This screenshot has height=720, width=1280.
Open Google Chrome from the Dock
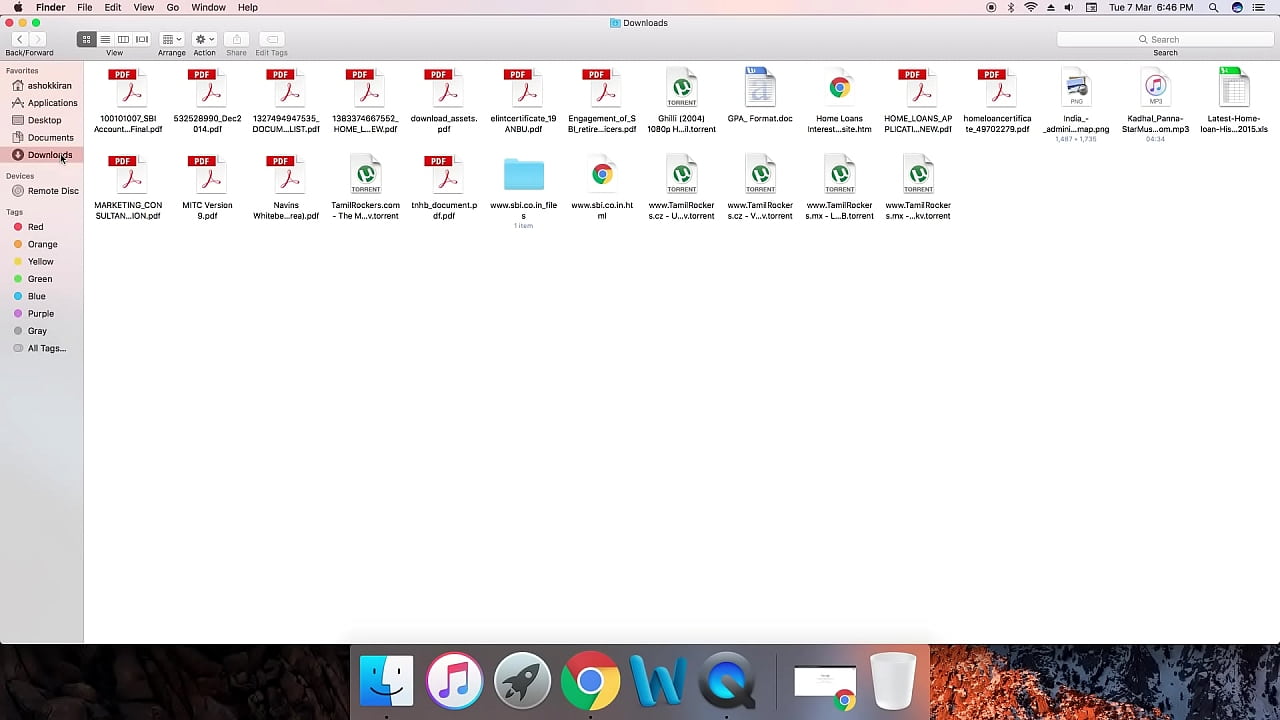[x=590, y=681]
